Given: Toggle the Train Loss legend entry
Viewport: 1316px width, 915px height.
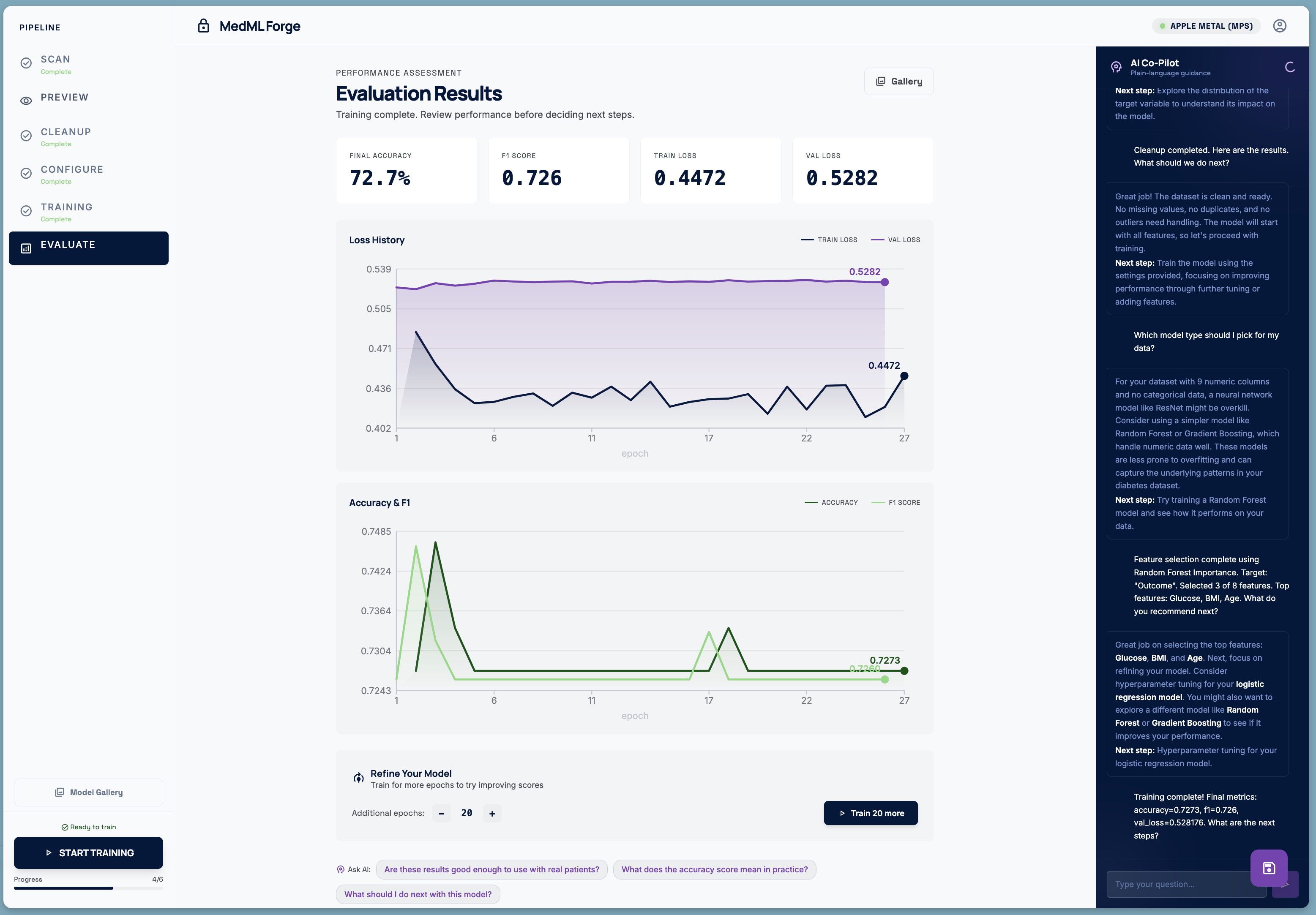Looking at the screenshot, I should coord(829,240).
